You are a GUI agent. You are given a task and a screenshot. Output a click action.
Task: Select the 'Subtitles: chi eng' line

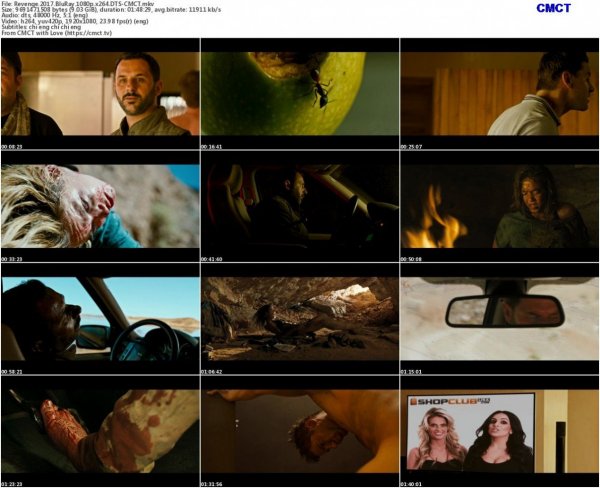click(41, 27)
